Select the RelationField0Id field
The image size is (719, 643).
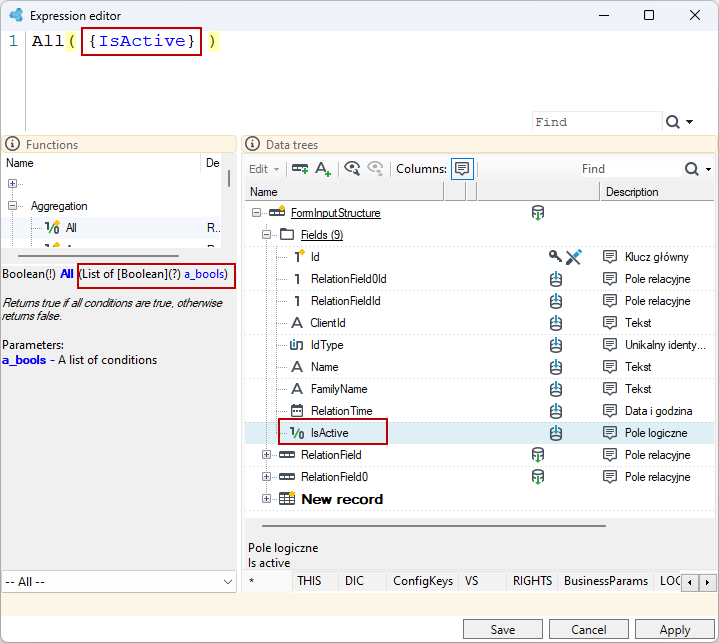[348, 279]
